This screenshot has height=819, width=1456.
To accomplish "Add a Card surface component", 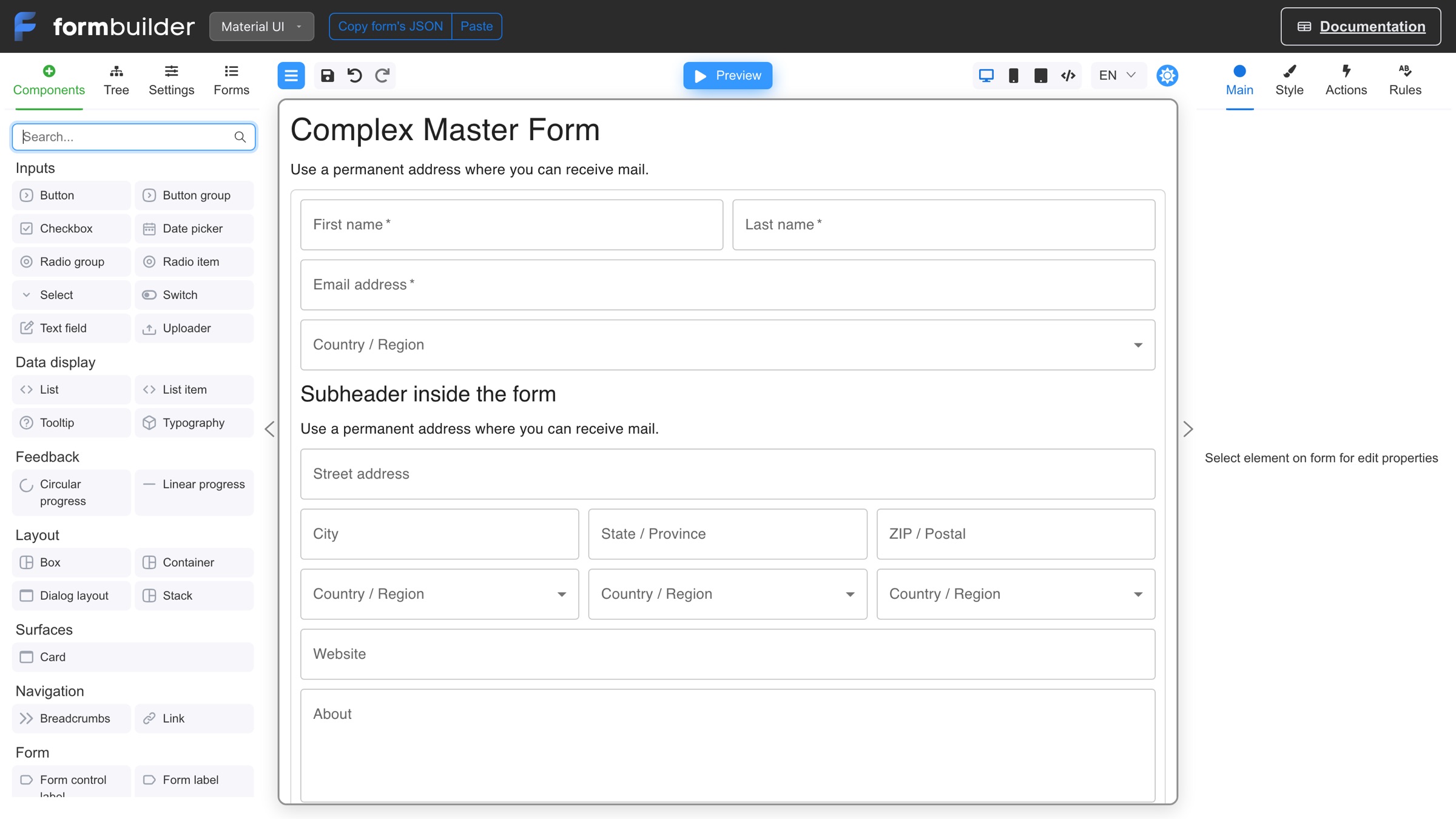I will click(133, 657).
